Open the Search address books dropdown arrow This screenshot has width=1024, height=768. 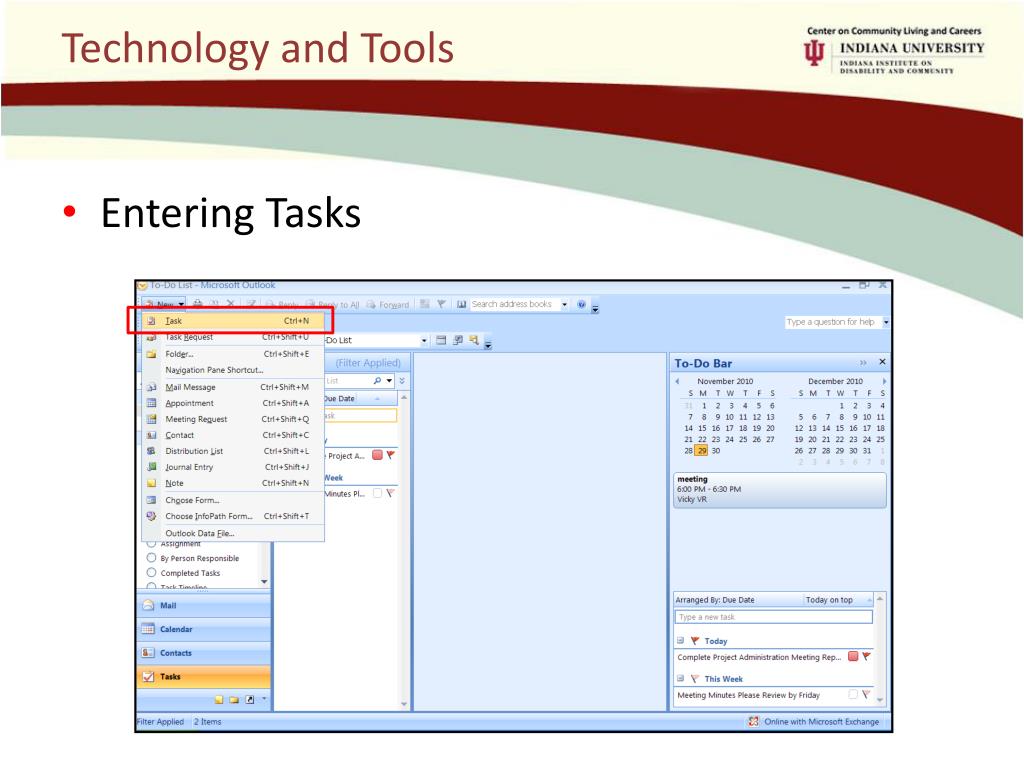pos(564,304)
